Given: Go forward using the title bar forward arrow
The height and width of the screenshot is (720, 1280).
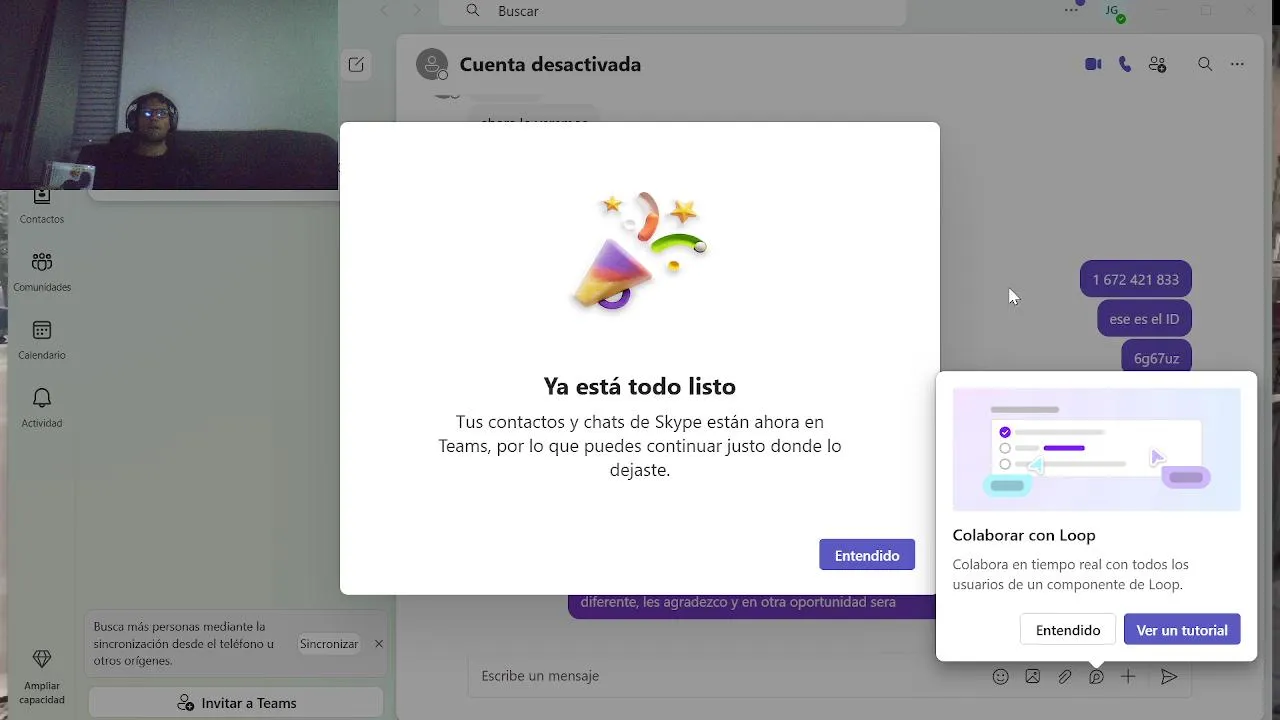Looking at the screenshot, I should 418,10.
